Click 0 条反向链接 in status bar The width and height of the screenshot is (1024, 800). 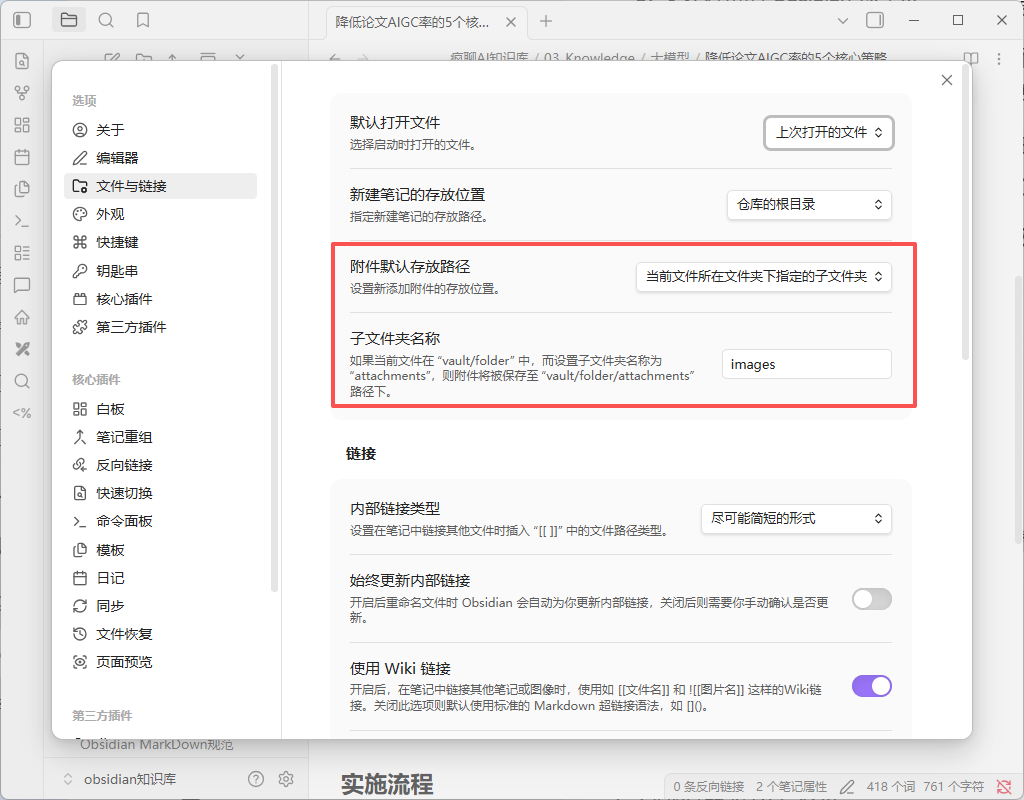click(x=709, y=786)
